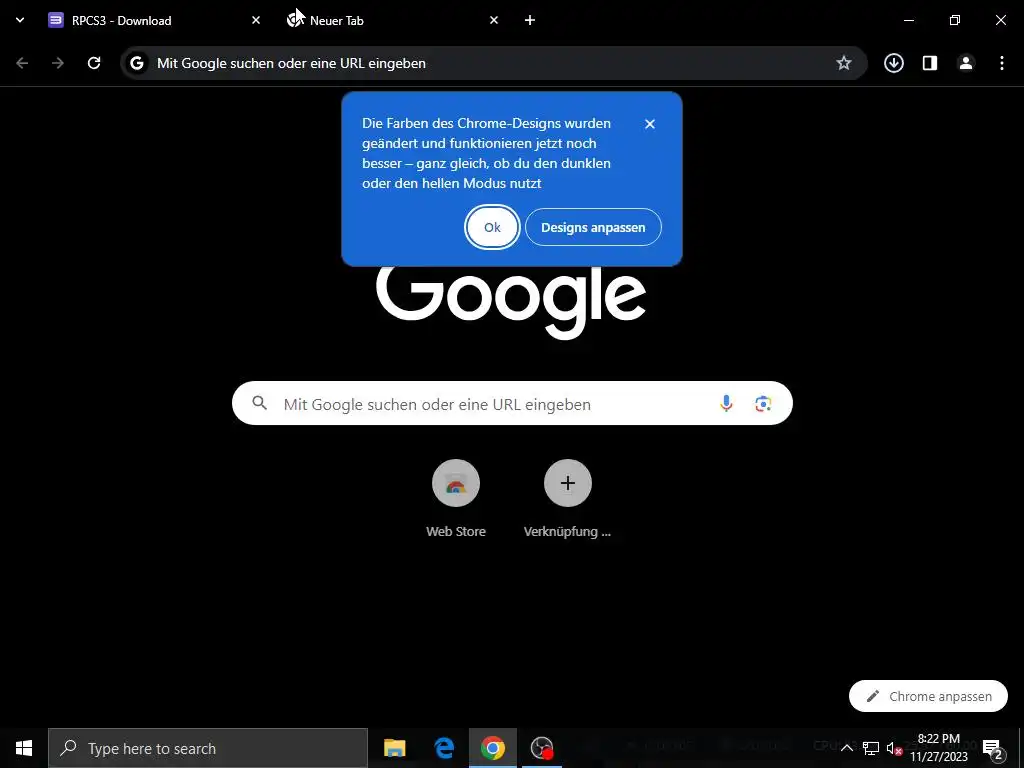Go forward to next page
Screen dimensions: 1024x768
tap(58, 63)
